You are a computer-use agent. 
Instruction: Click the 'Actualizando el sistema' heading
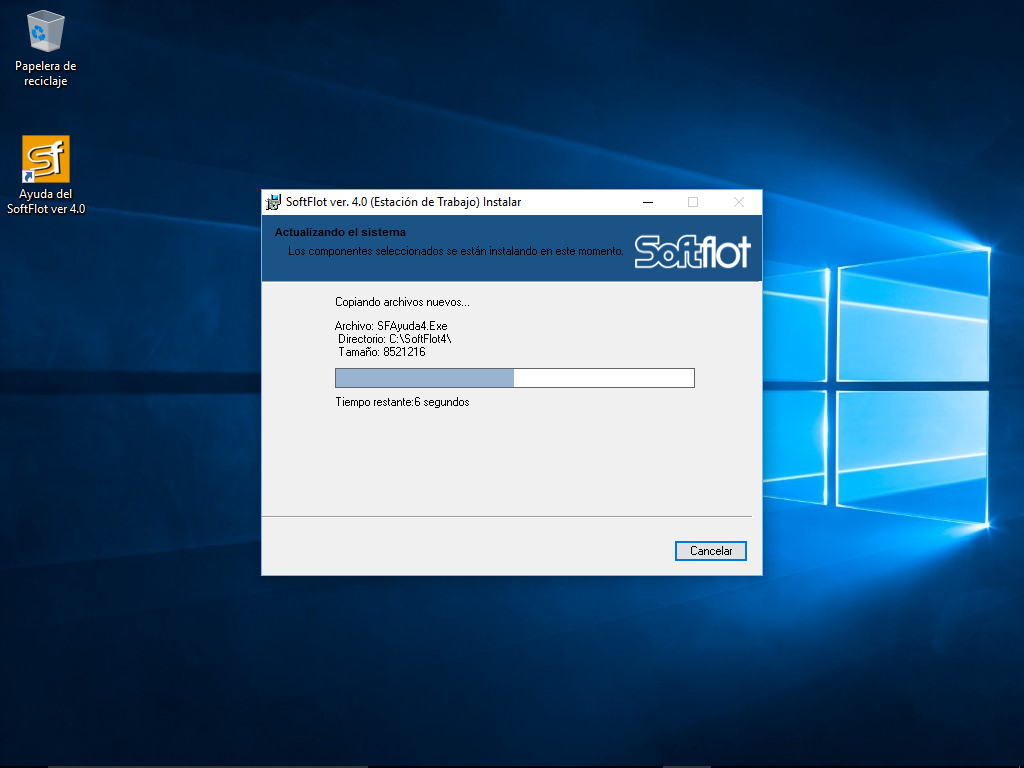(x=340, y=233)
